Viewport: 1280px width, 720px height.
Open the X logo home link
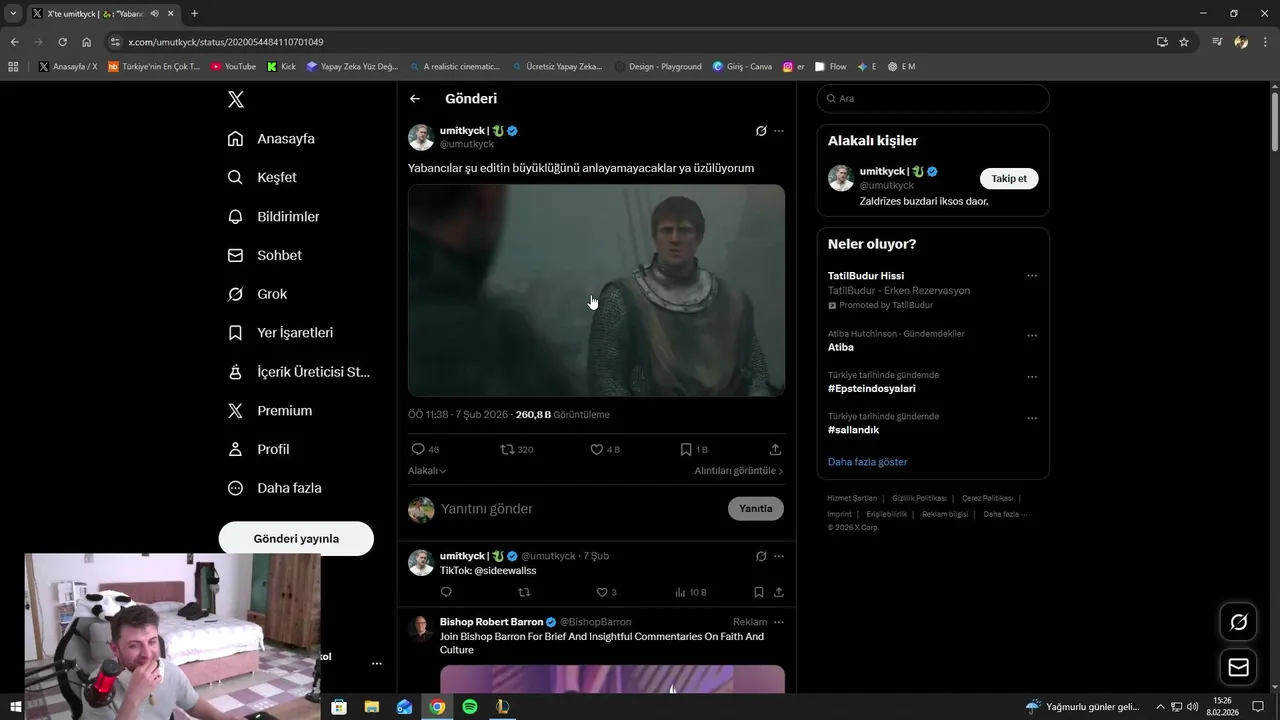pyautogui.click(x=236, y=99)
